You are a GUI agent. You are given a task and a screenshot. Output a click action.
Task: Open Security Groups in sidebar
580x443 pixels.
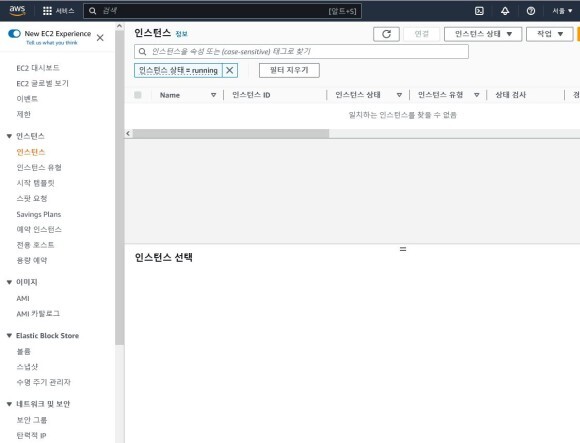pyautogui.click(x=31, y=420)
